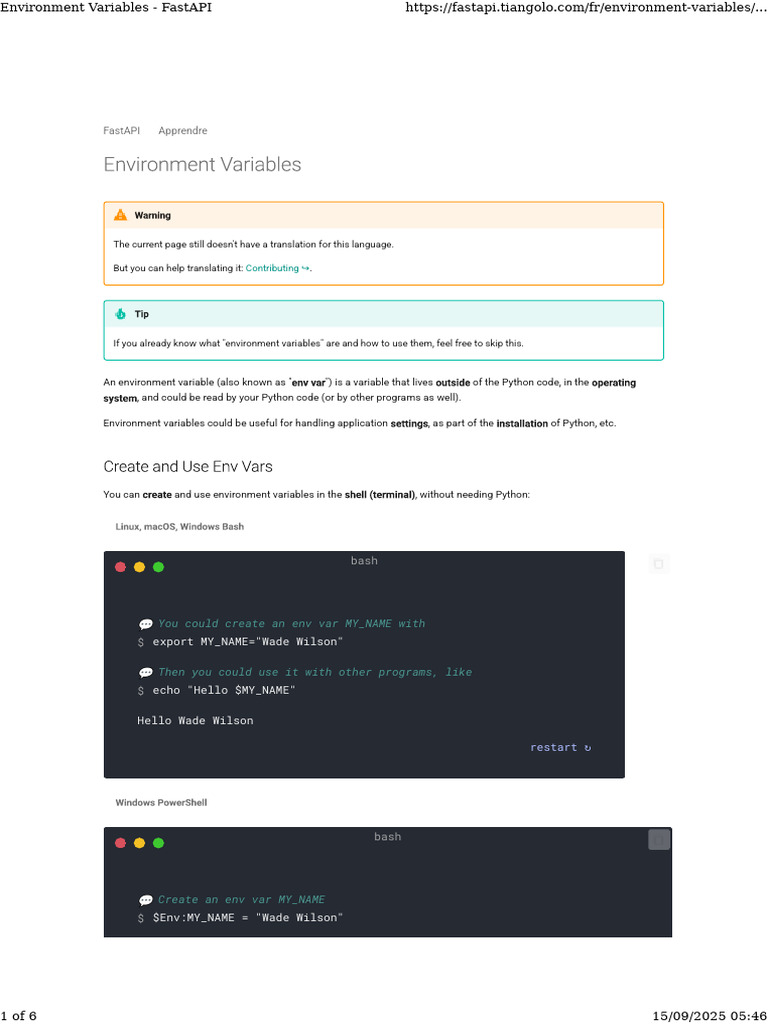Click the red dot on first terminal

click(x=121, y=567)
